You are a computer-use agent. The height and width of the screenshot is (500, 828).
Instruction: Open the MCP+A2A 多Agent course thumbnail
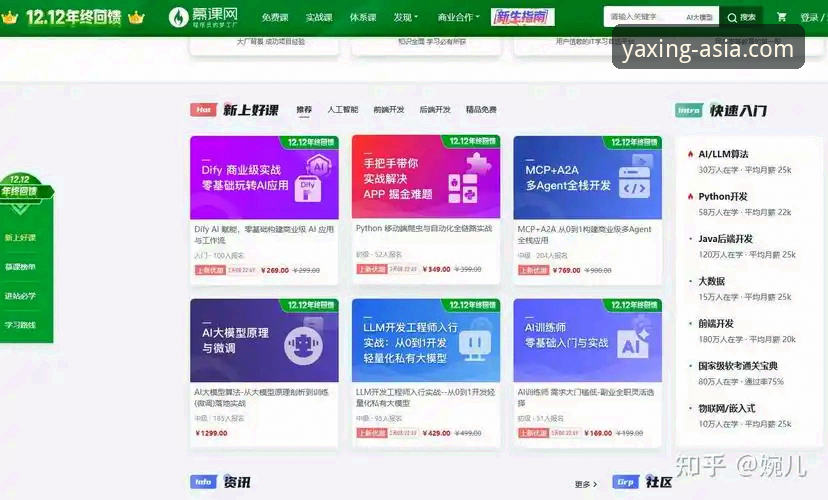point(587,177)
